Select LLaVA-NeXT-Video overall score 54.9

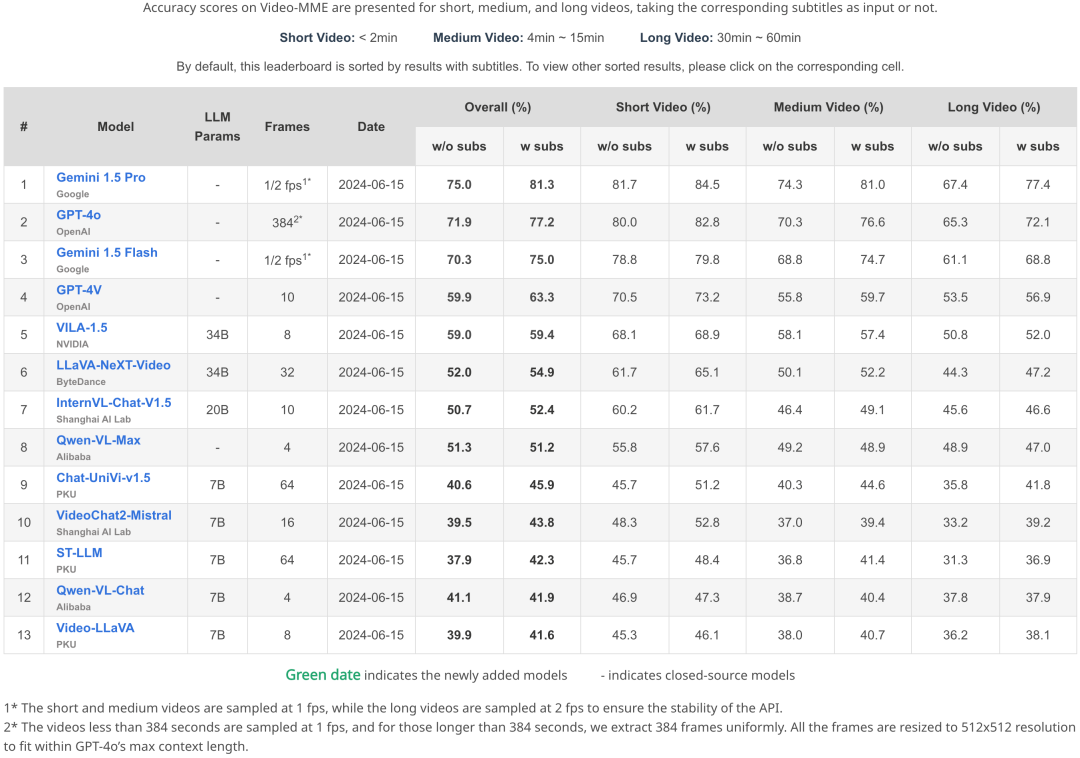point(541,372)
